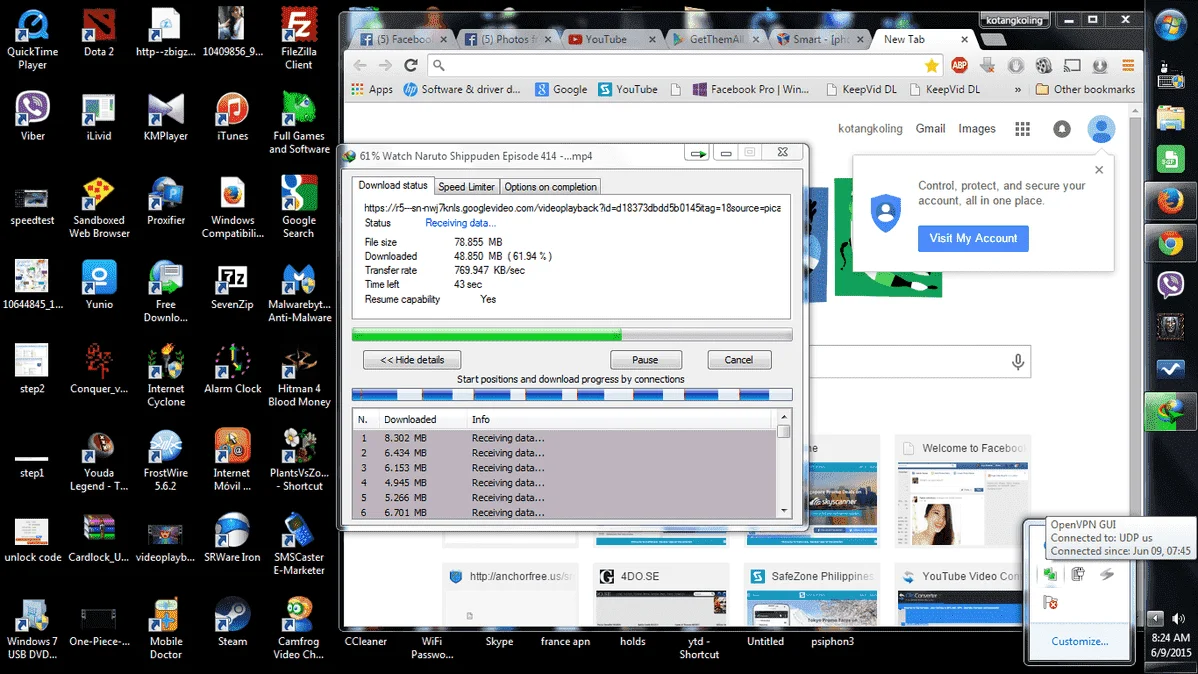This screenshot has width=1198, height=674.
Task: Launch Malwarebytes Anti-Malware shortcut
Action: [299, 292]
